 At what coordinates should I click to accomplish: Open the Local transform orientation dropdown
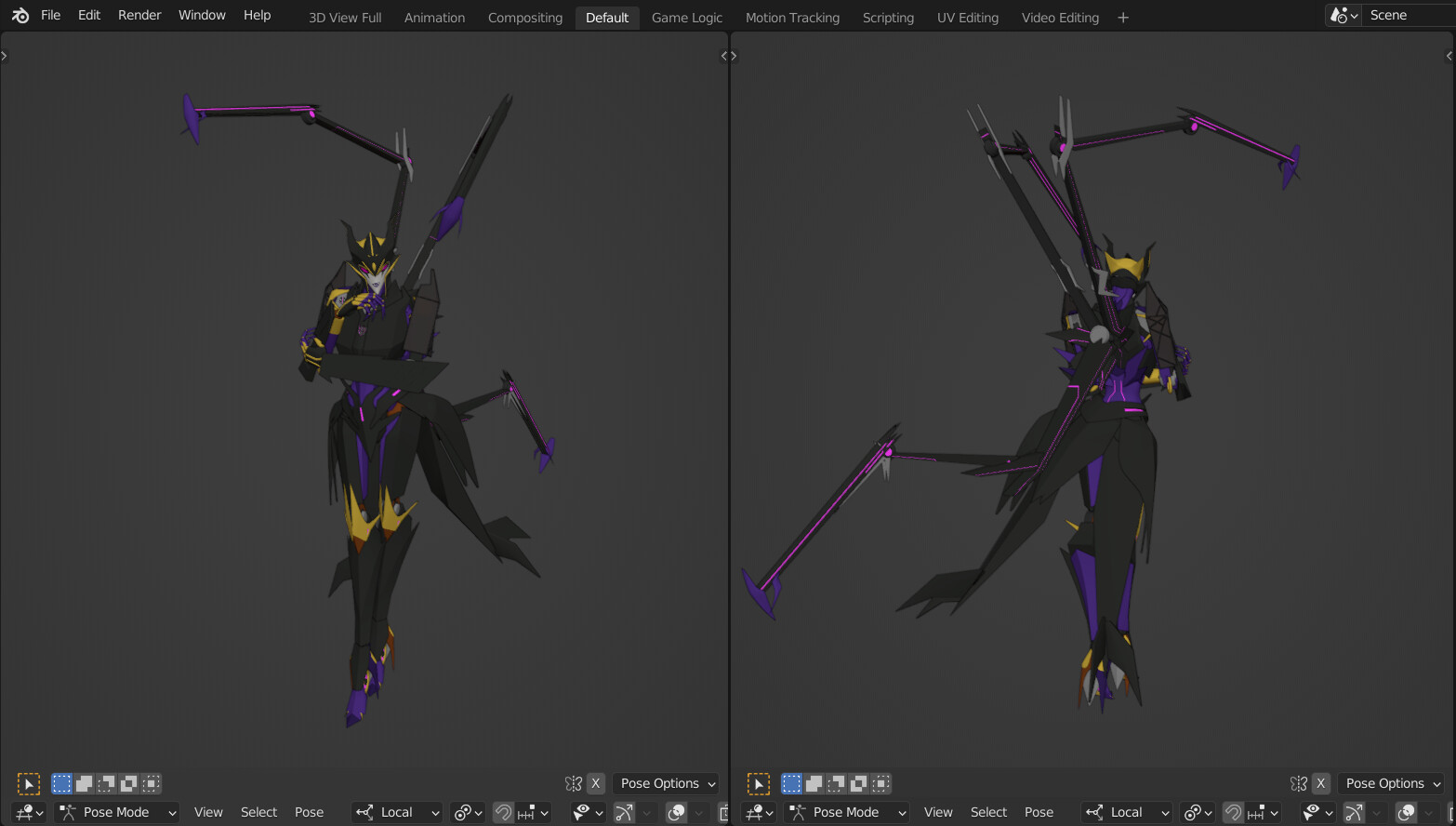tap(397, 812)
